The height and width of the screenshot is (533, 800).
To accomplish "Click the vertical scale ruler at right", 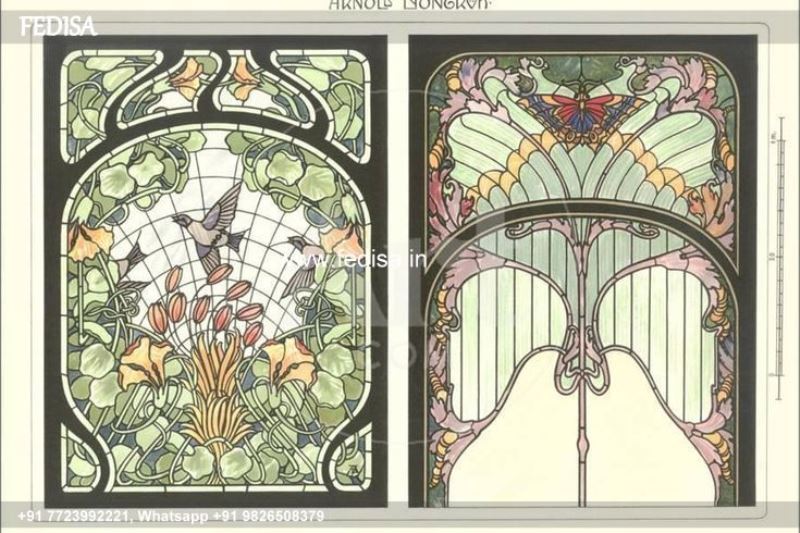I will click(780, 258).
